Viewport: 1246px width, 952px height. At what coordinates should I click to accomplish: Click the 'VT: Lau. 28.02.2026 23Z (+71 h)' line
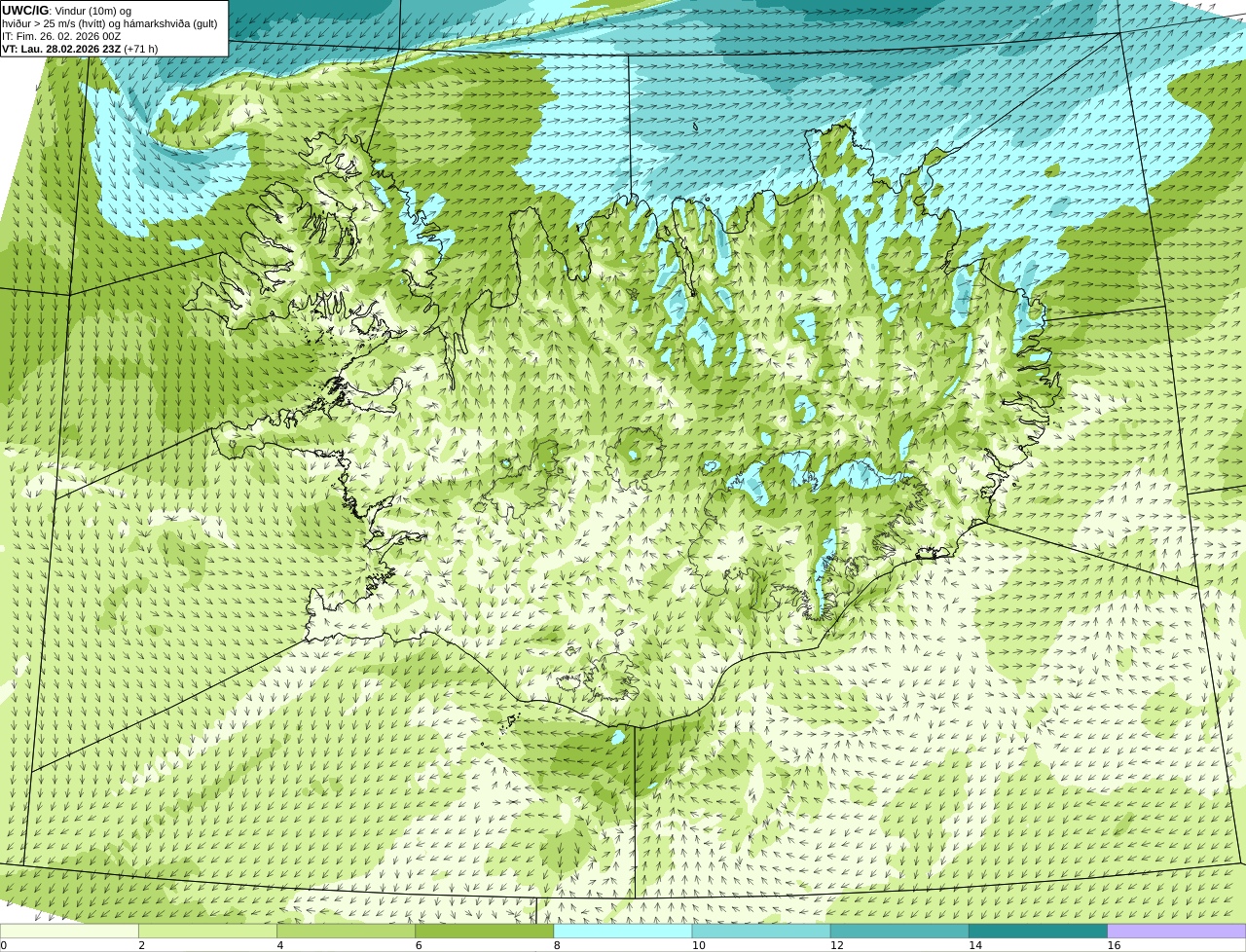(x=80, y=49)
